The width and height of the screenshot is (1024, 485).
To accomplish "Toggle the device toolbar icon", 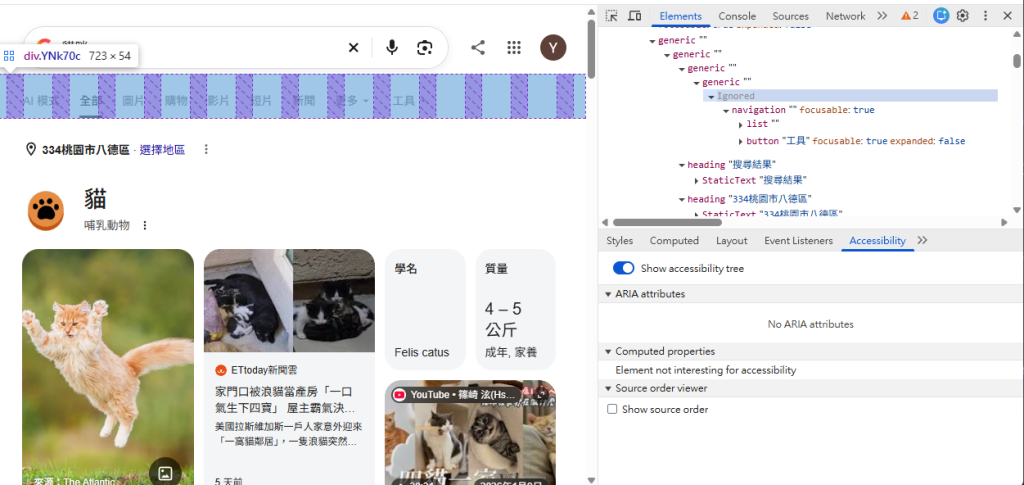I will (x=634, y=16).
